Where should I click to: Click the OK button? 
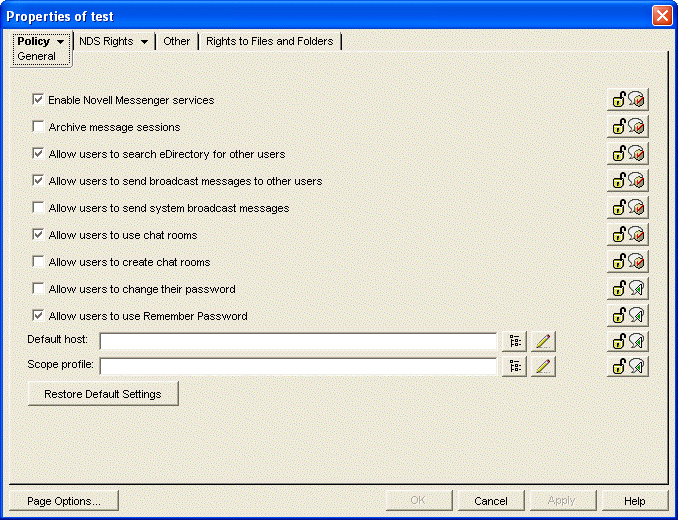418,501
